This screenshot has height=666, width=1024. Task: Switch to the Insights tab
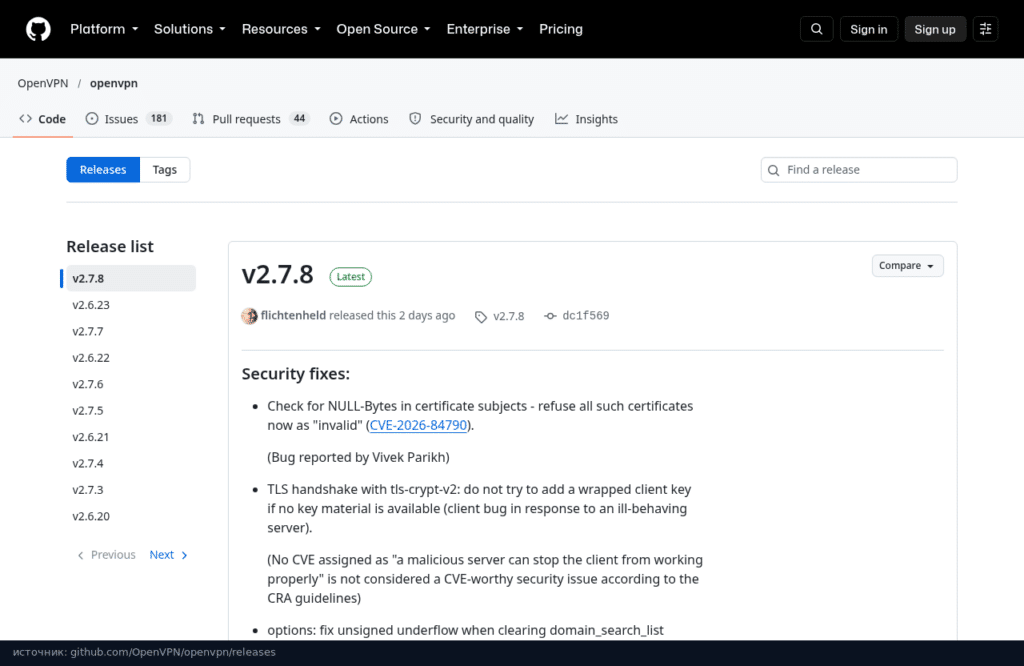(586, 119)
